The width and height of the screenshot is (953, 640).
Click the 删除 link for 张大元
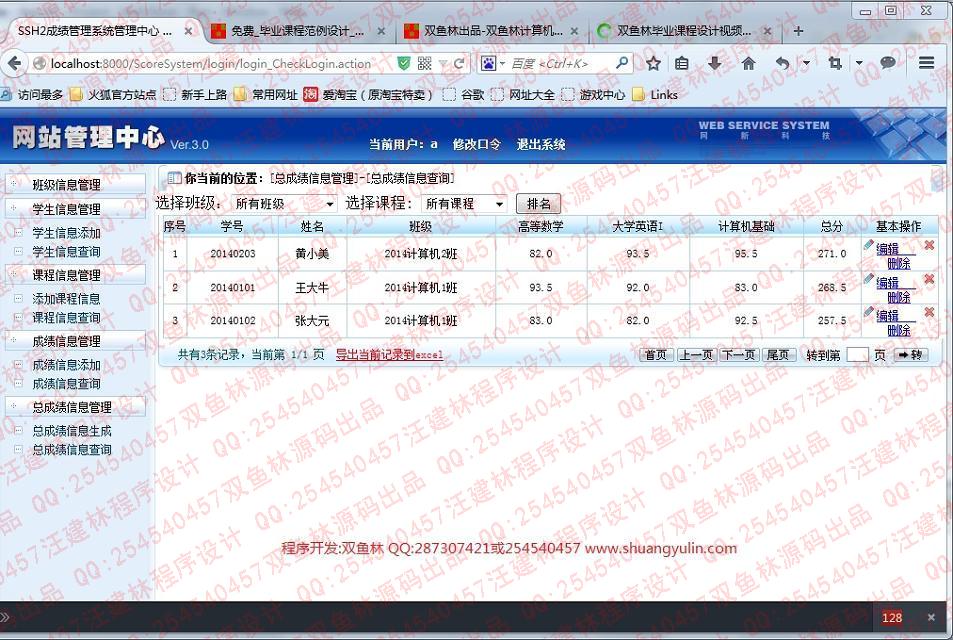click(x=898, y=330)
